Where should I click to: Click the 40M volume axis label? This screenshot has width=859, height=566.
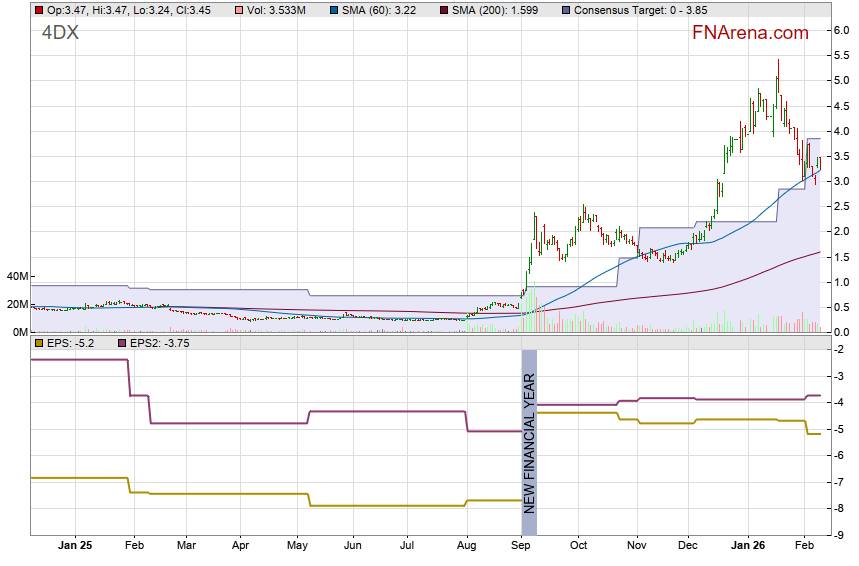point(16,276)
